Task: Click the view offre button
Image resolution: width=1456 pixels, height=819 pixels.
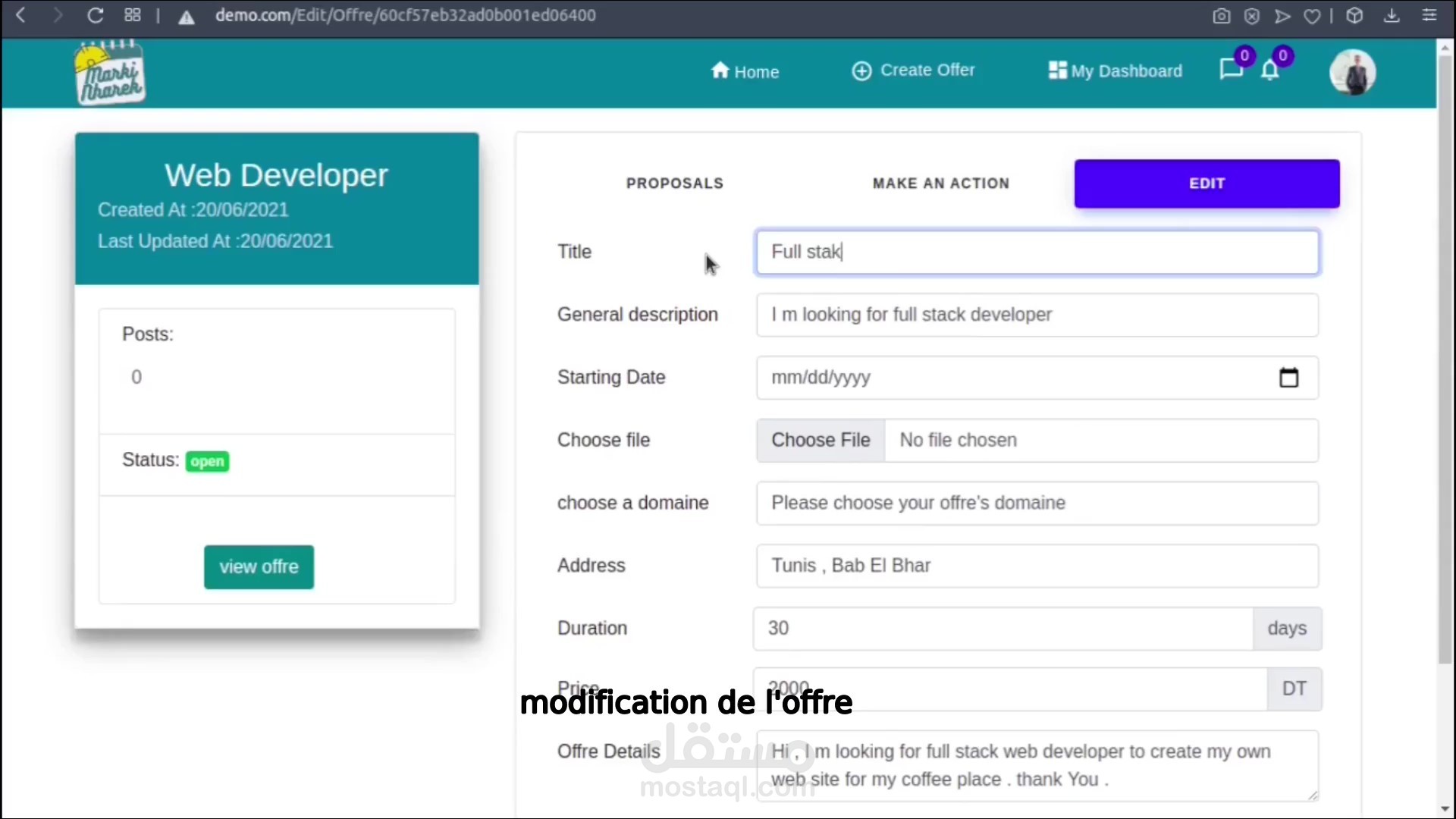Action: (259, 567)
